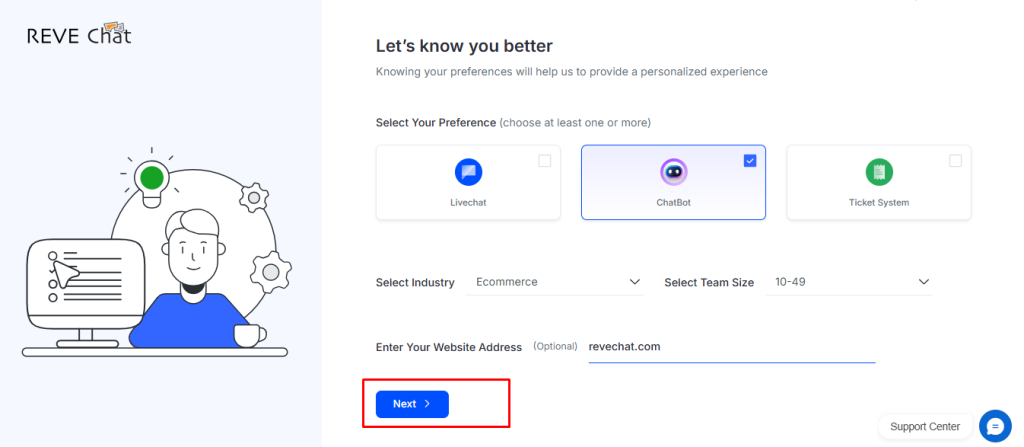Expand the Select Team Size dropdown arrow
The width and height of the screenshot is (1024, 447).
pos(923,282)
